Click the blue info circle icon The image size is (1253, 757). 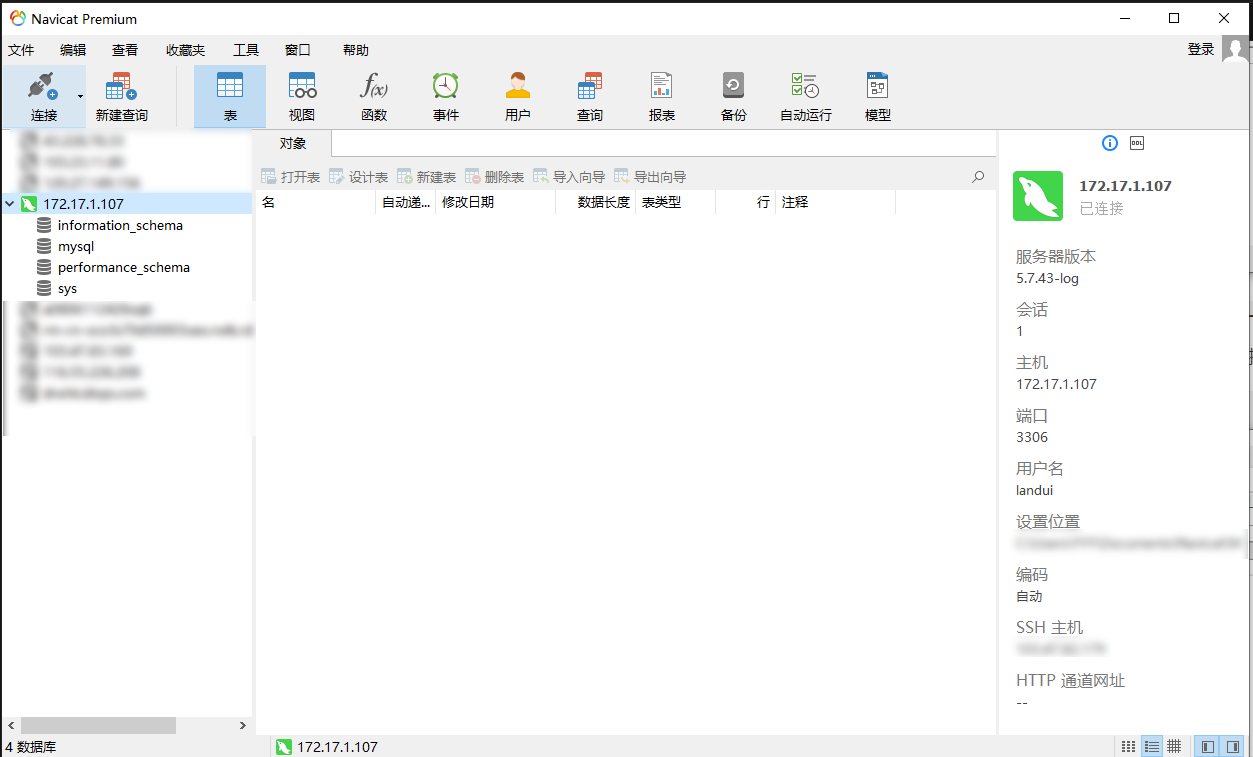point(1109,143)
